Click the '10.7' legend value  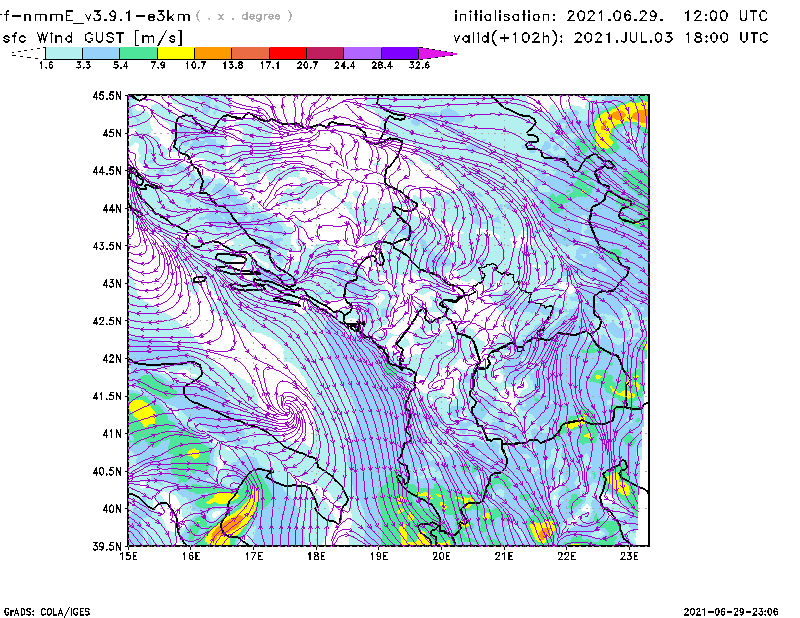point(195,65)
